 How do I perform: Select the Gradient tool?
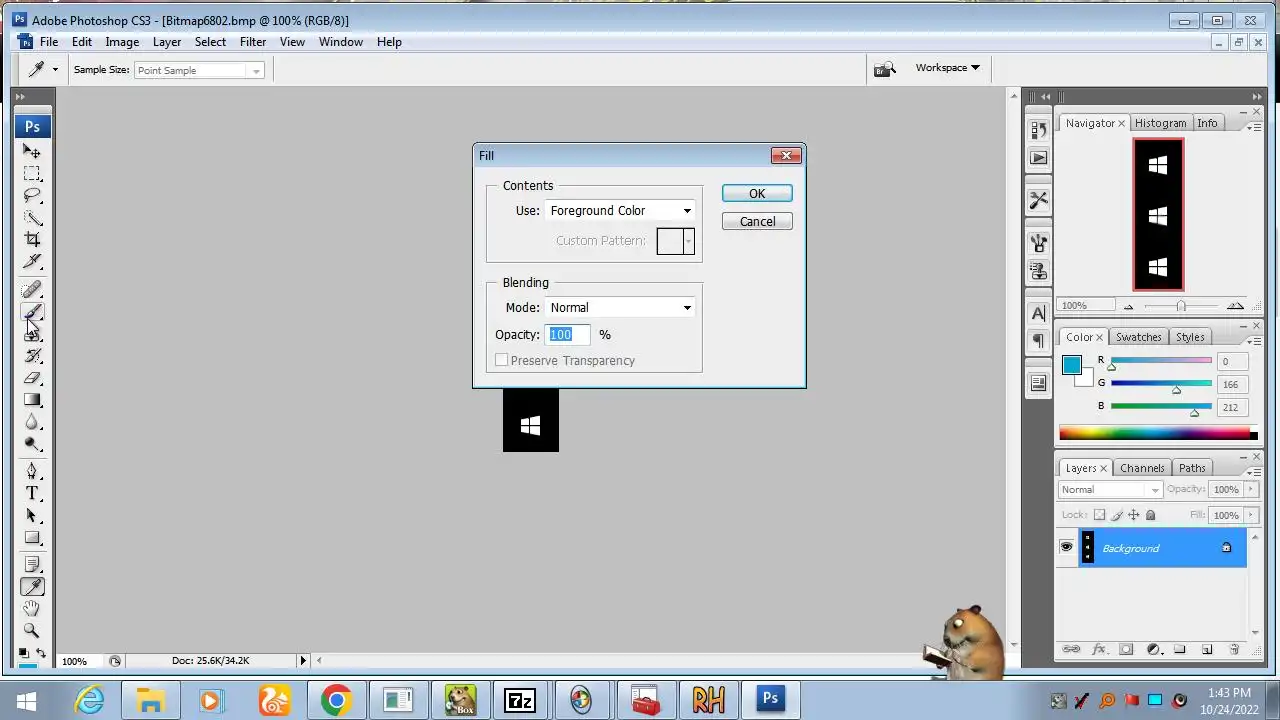click(32, 400)
